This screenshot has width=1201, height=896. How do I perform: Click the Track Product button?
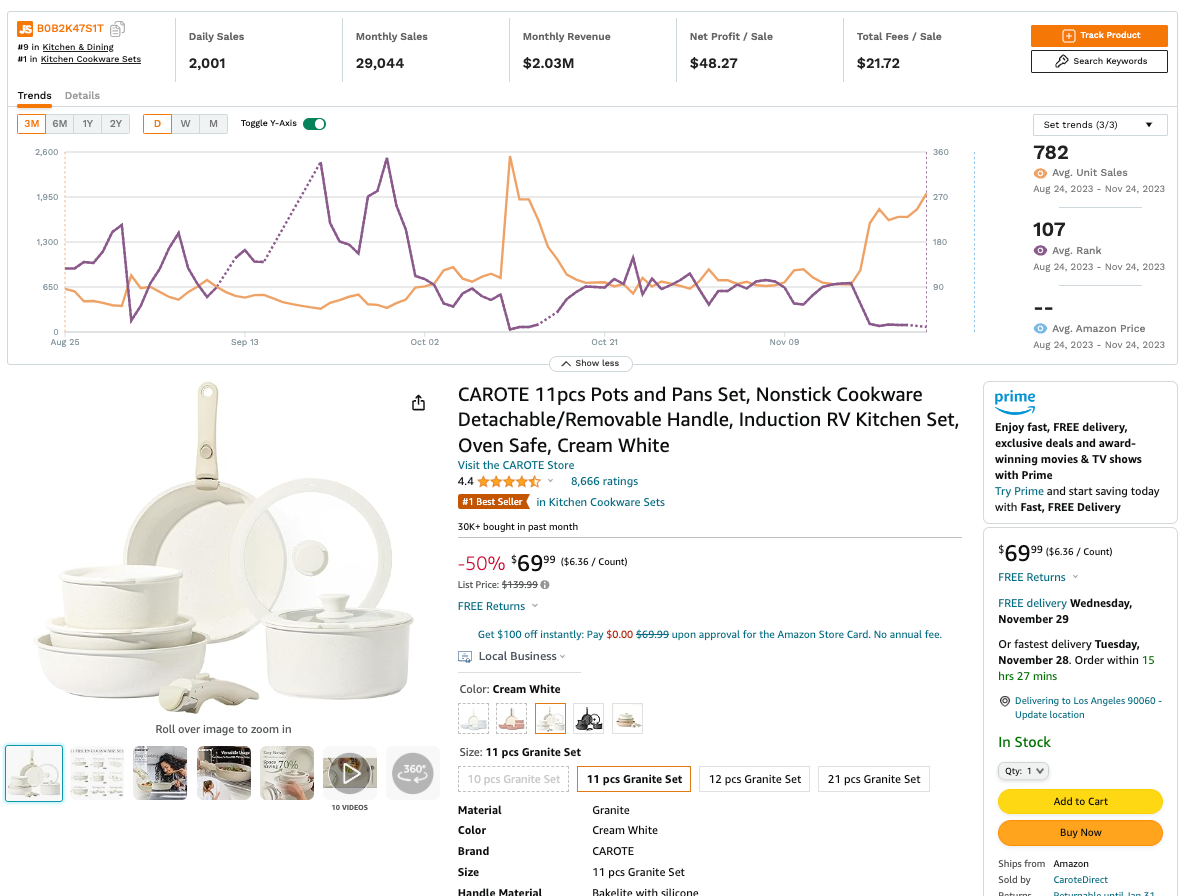pos(1099,36)
